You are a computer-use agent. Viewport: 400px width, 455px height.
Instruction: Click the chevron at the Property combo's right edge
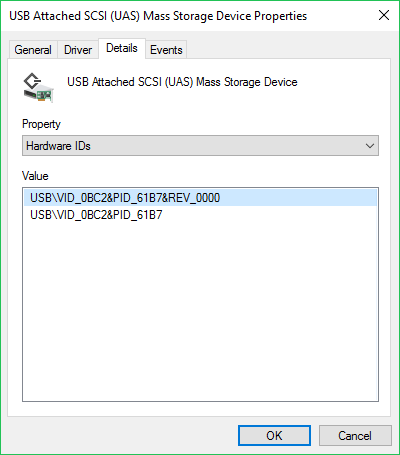[370, 146]
